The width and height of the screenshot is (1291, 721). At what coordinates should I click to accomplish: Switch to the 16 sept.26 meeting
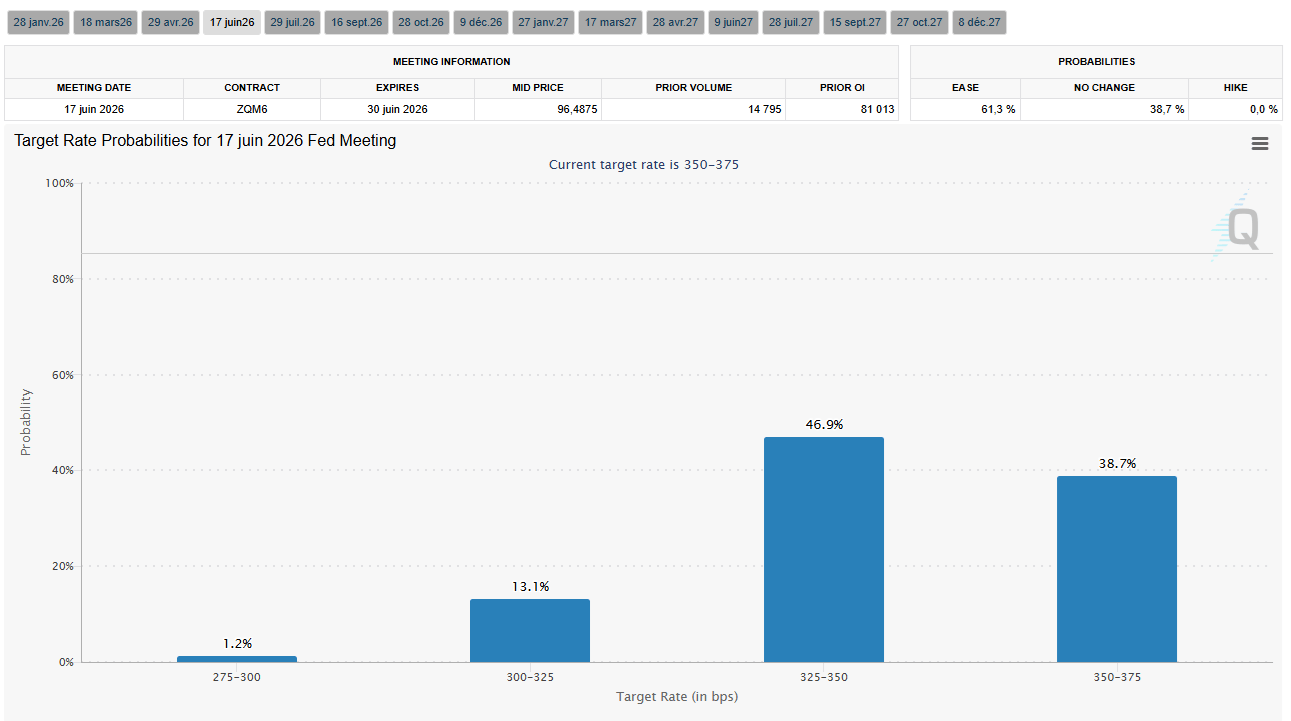[356, 22]
